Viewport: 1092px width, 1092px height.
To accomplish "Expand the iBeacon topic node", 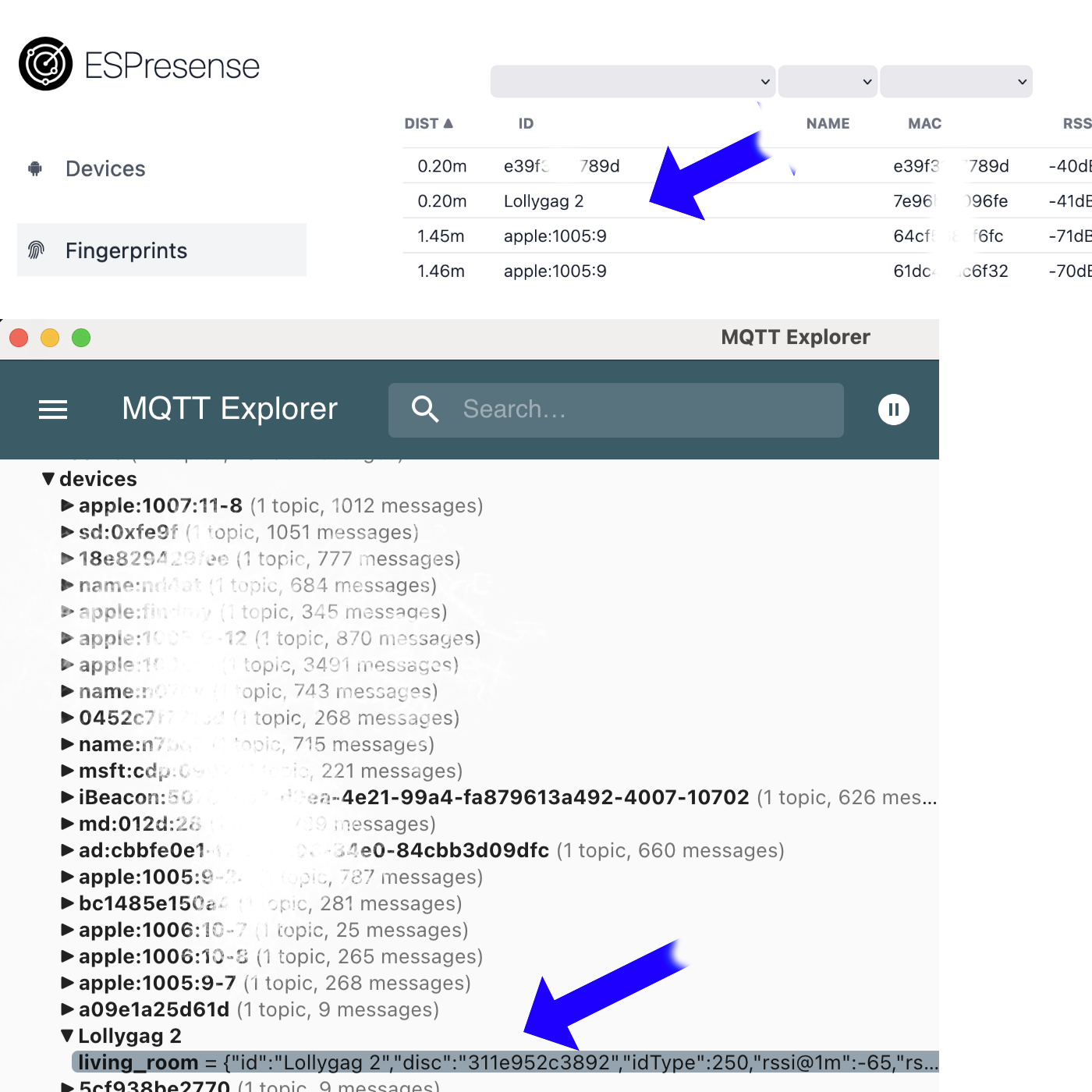I will [x=66, y=797].
